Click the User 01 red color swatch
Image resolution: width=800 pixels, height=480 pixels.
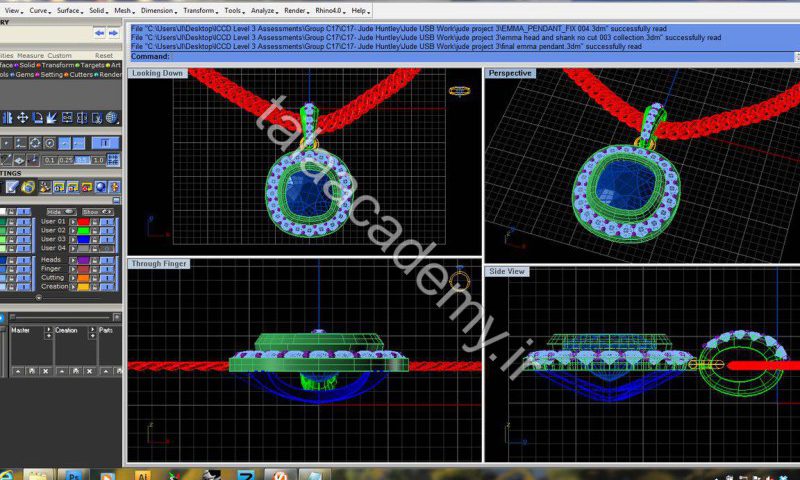(x=85, y=221)
